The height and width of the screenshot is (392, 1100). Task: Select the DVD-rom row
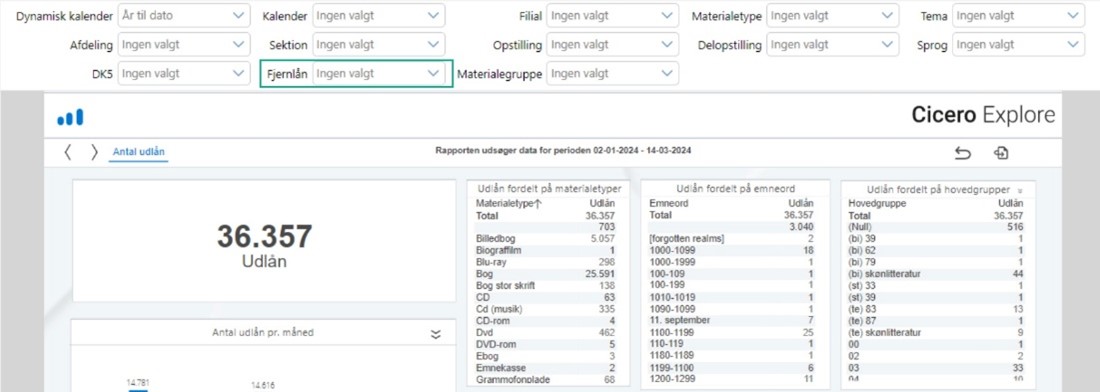click(545, 344)
